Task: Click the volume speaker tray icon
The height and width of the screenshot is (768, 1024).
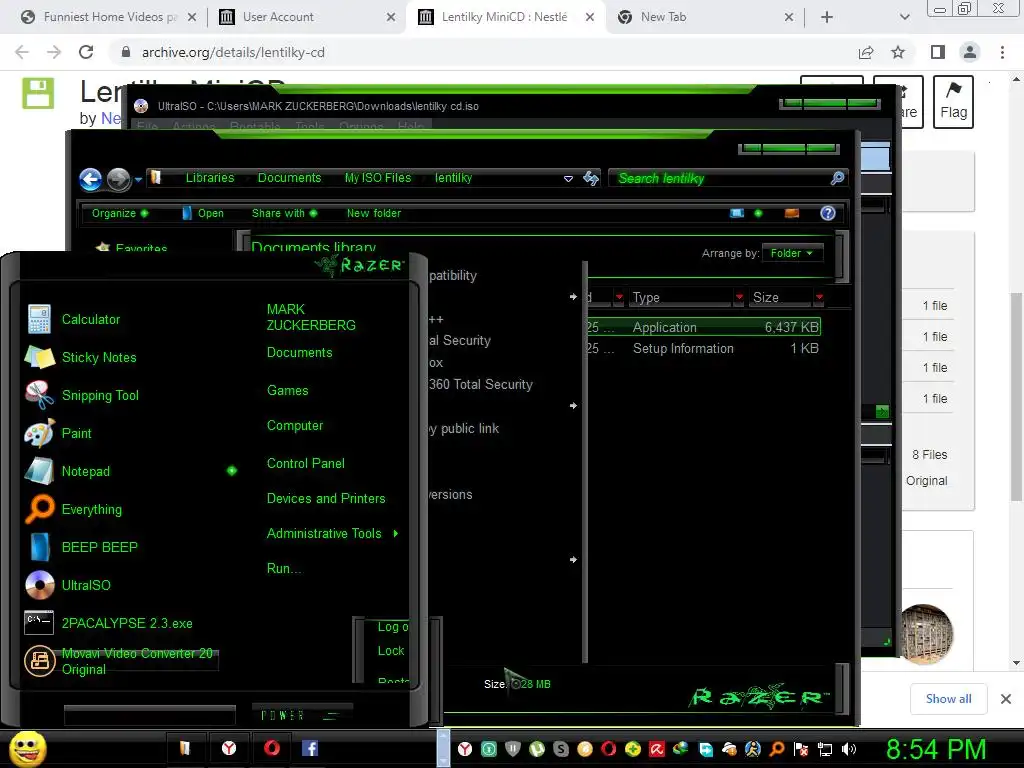Action: (848, 749)
